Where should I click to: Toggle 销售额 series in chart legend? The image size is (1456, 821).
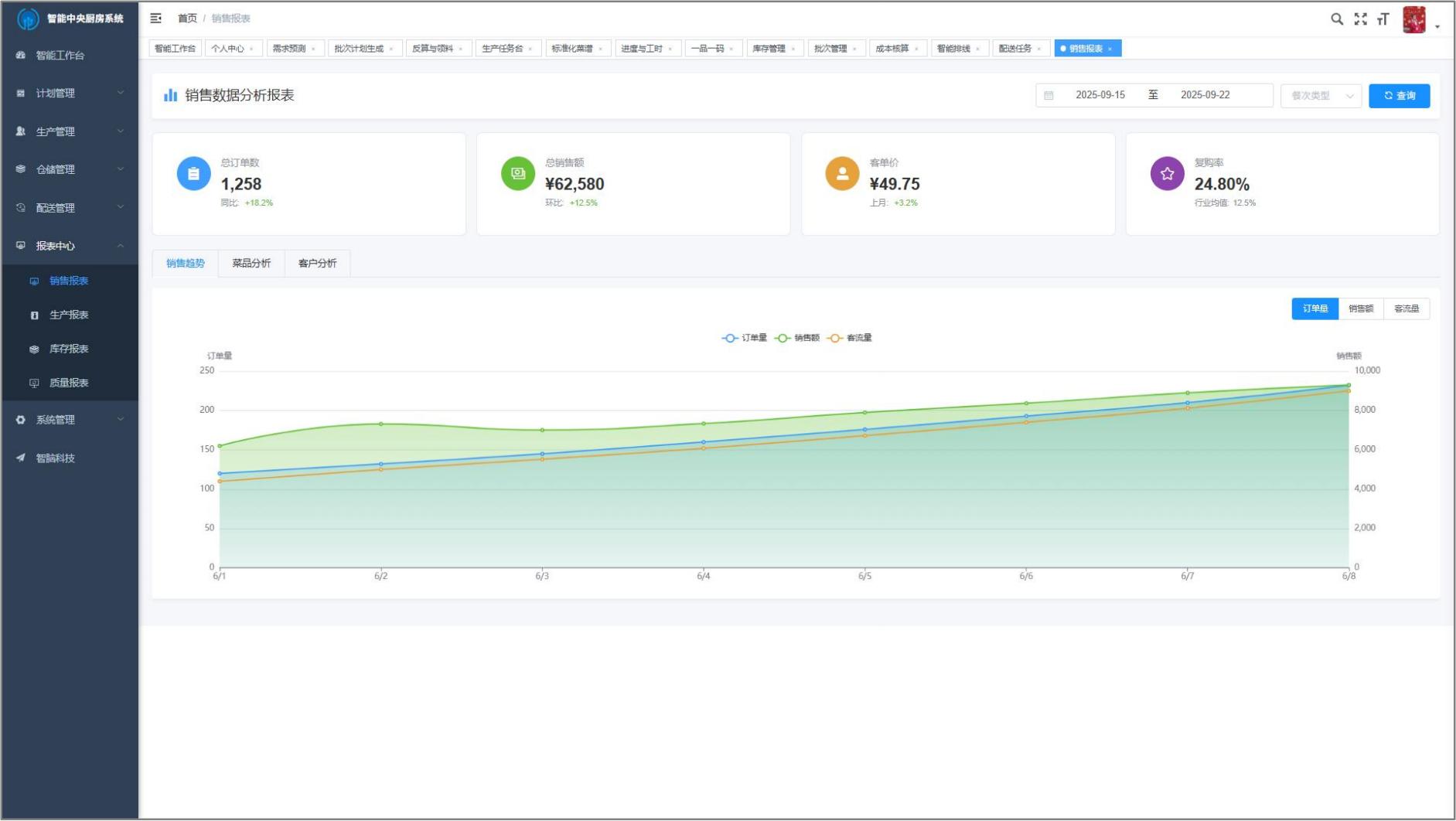pos(797,338)
